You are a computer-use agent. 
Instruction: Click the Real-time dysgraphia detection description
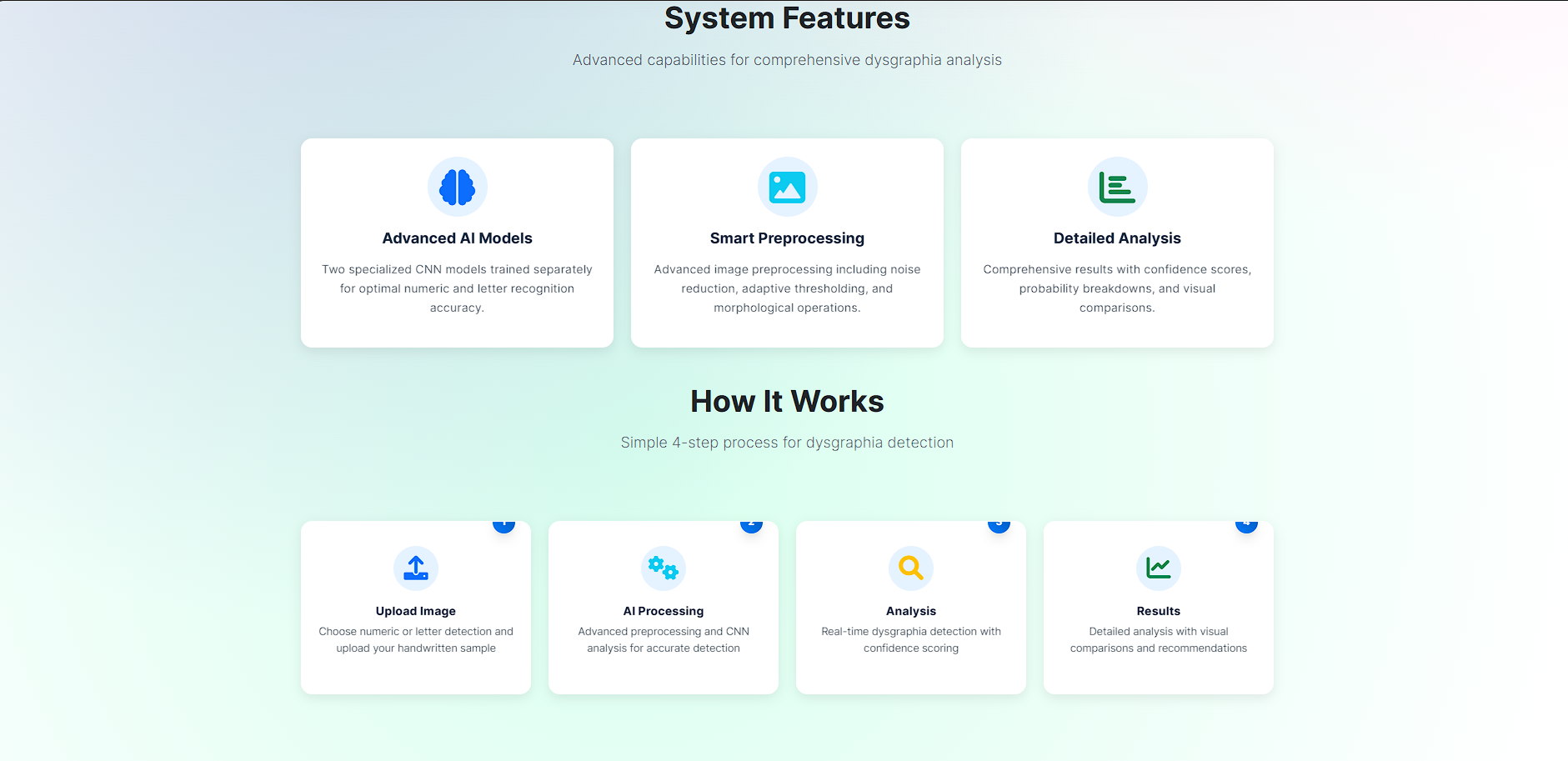pyautogui.click(x=910, y=639)
